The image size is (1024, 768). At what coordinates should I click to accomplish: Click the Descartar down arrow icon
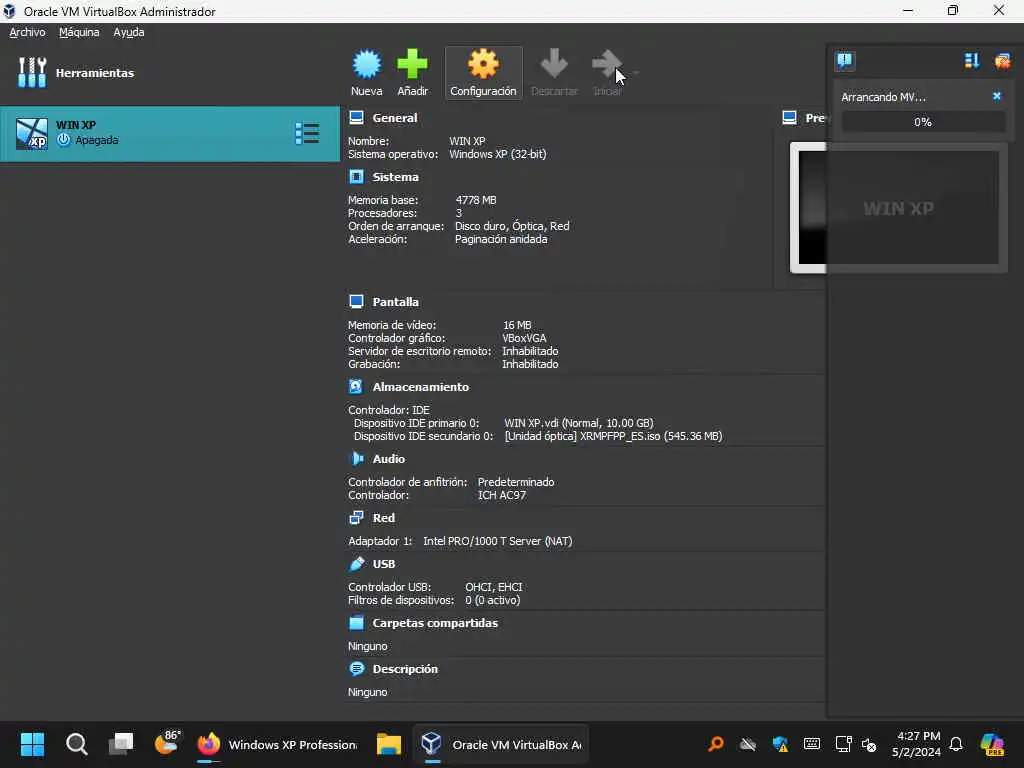[x=554, y=65]
